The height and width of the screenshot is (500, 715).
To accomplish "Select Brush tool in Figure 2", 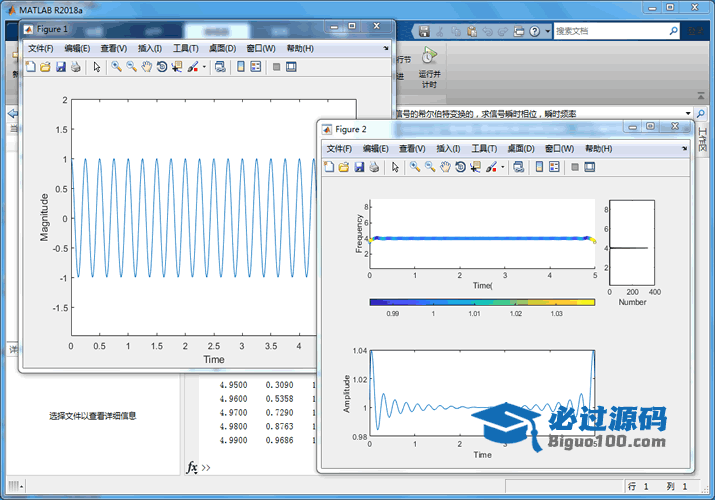I will point(491,167).
